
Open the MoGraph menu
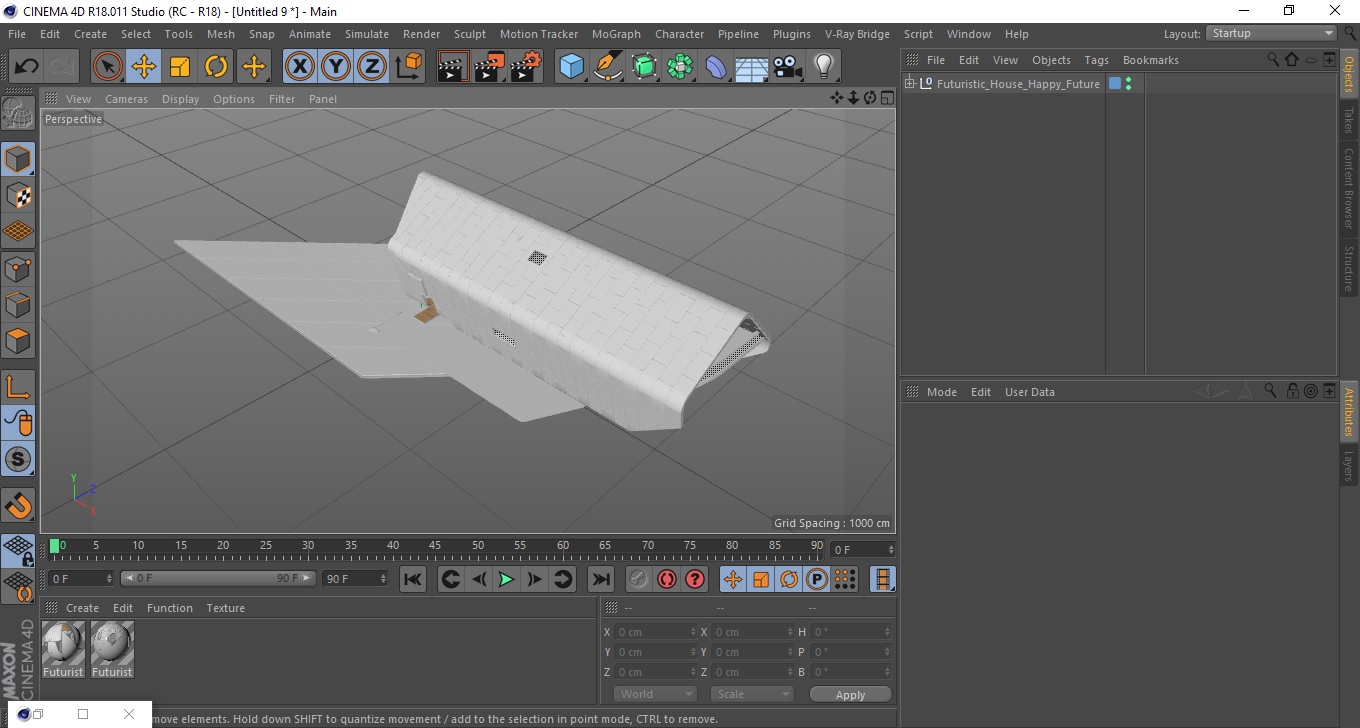[616, 34]
